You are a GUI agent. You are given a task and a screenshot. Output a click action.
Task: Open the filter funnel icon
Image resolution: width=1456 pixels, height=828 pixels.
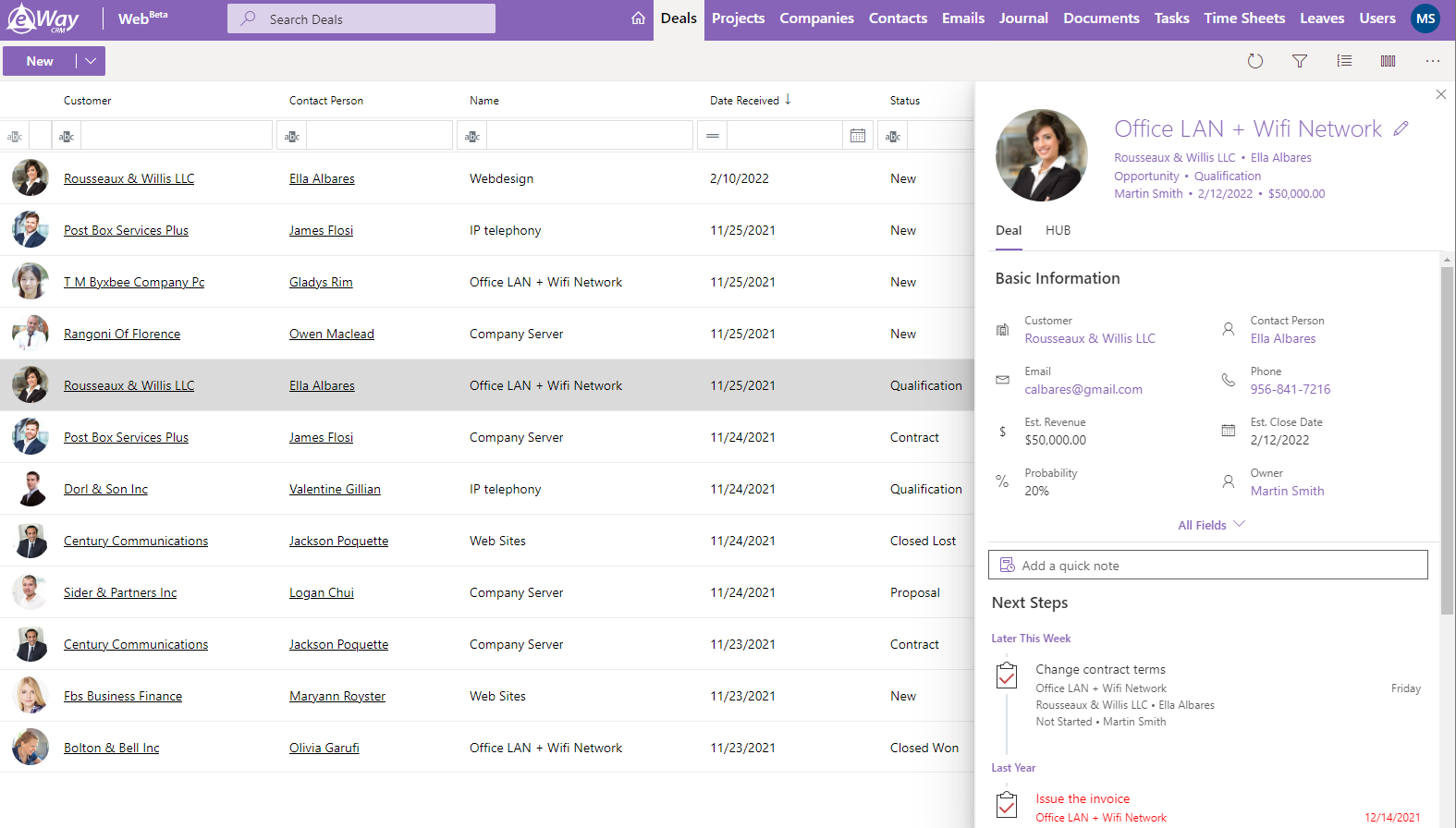click(1299, 61)
